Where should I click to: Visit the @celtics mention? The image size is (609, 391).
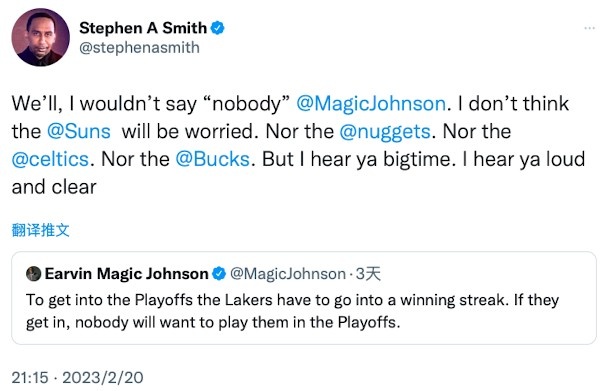[x=50, y=159]
